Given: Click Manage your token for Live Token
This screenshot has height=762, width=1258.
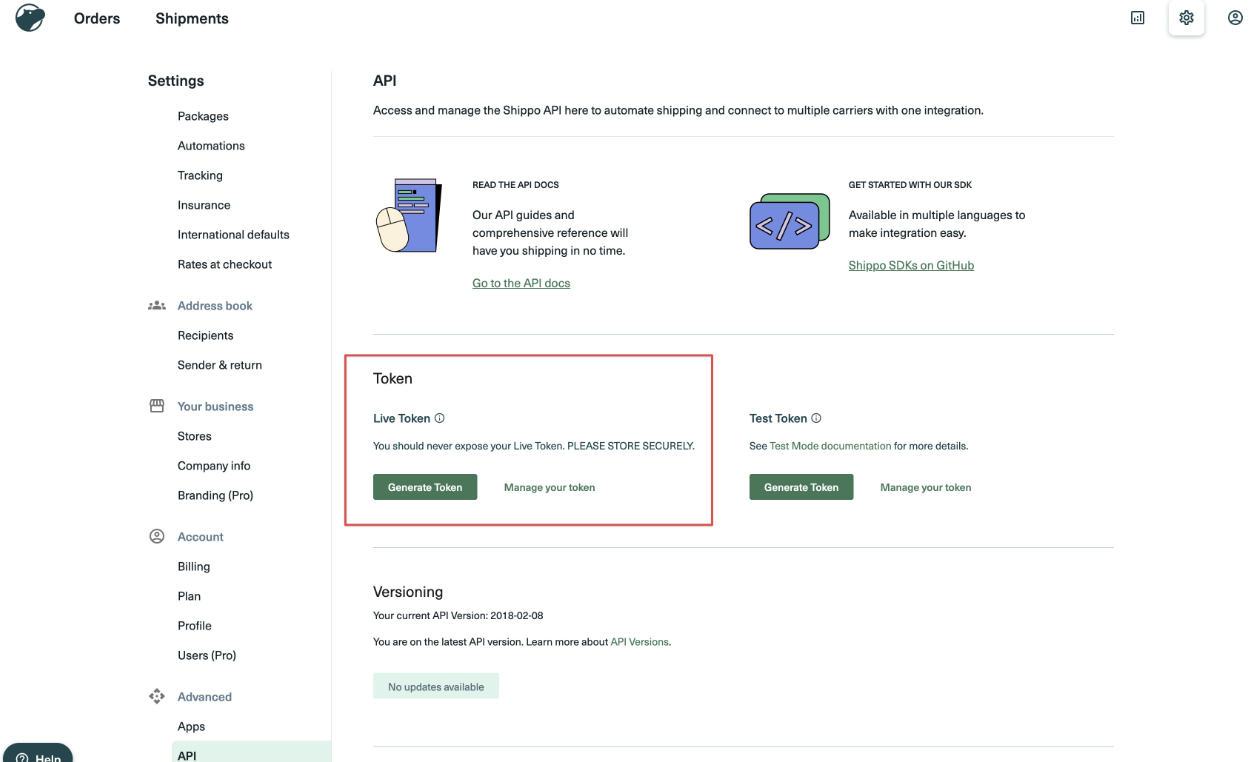Looking at the screenshot, I should click(549, 488).
